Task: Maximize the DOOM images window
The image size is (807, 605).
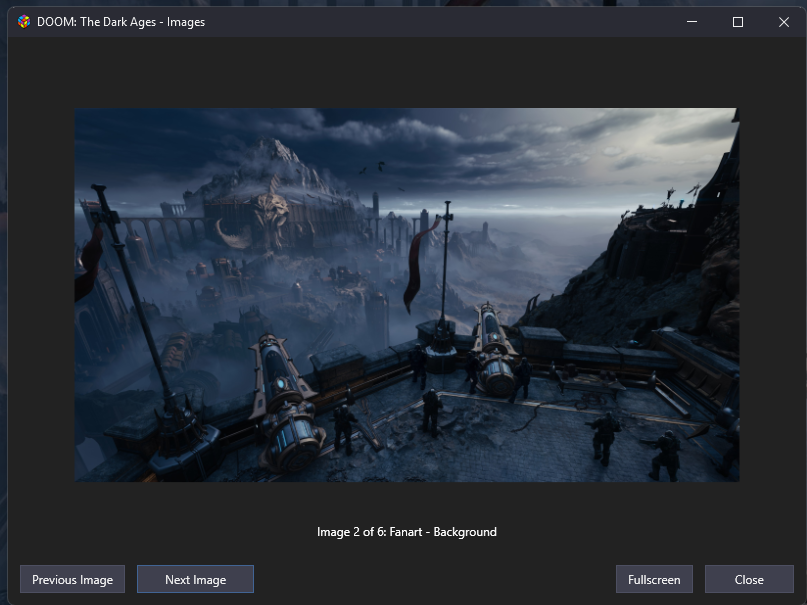Action: [x=738, y=22]
